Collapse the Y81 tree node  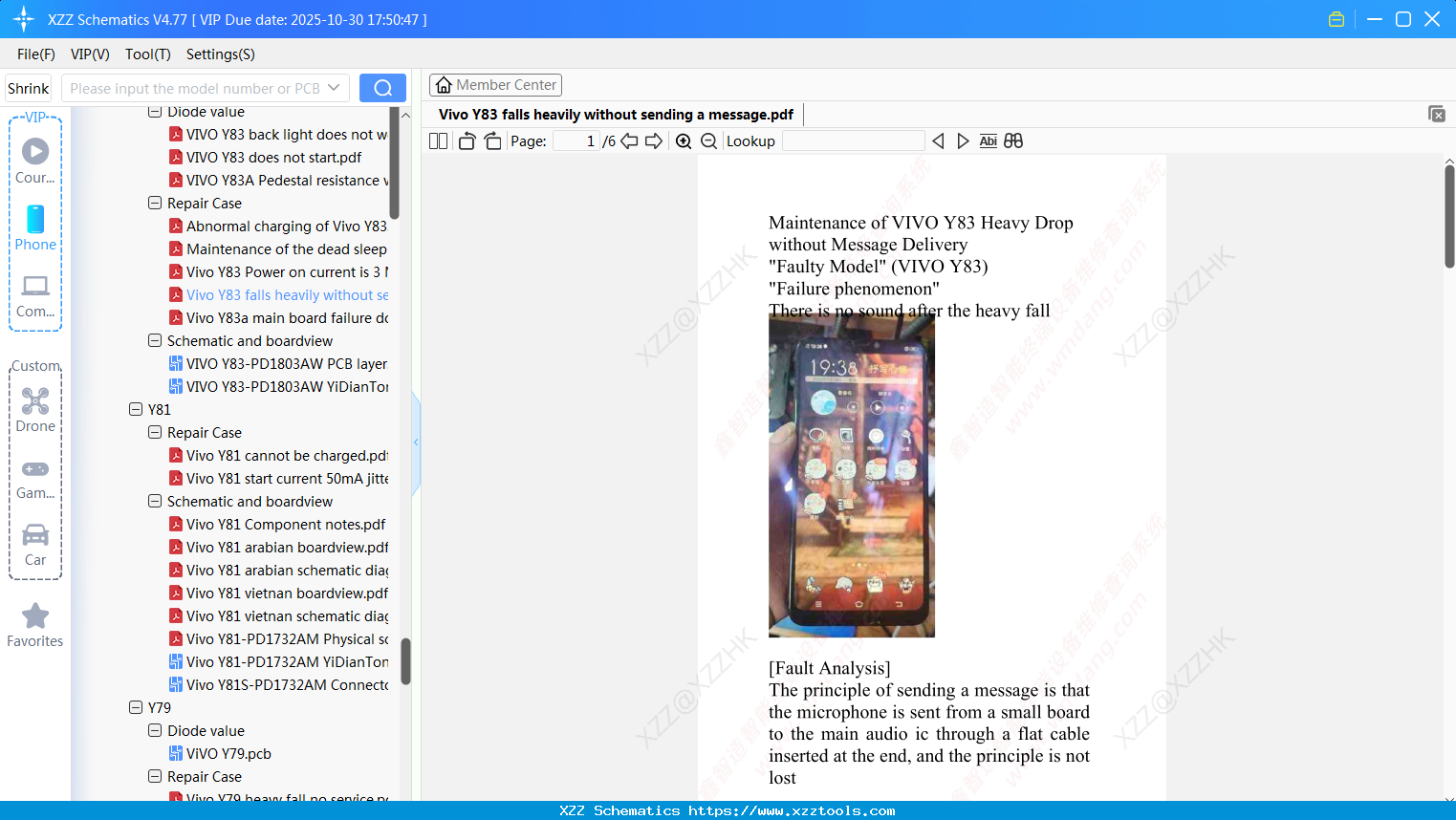point(136,409)
